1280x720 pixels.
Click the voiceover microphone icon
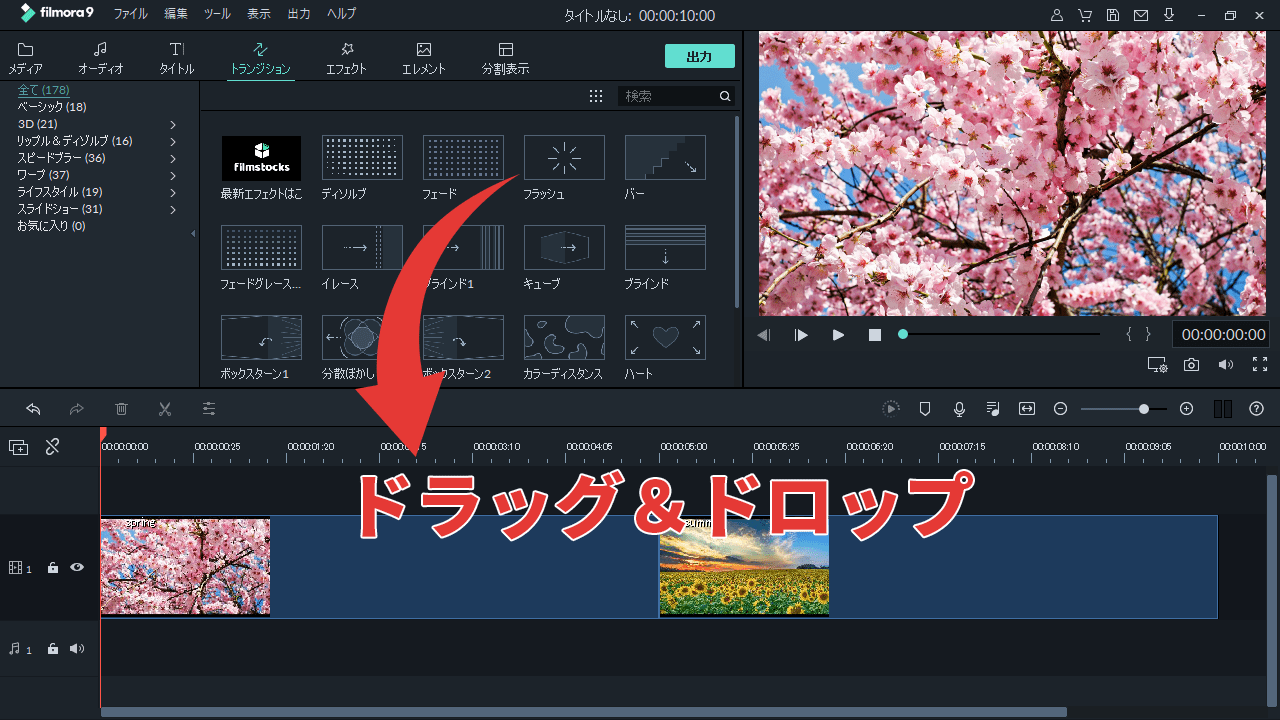coord(959,409)
